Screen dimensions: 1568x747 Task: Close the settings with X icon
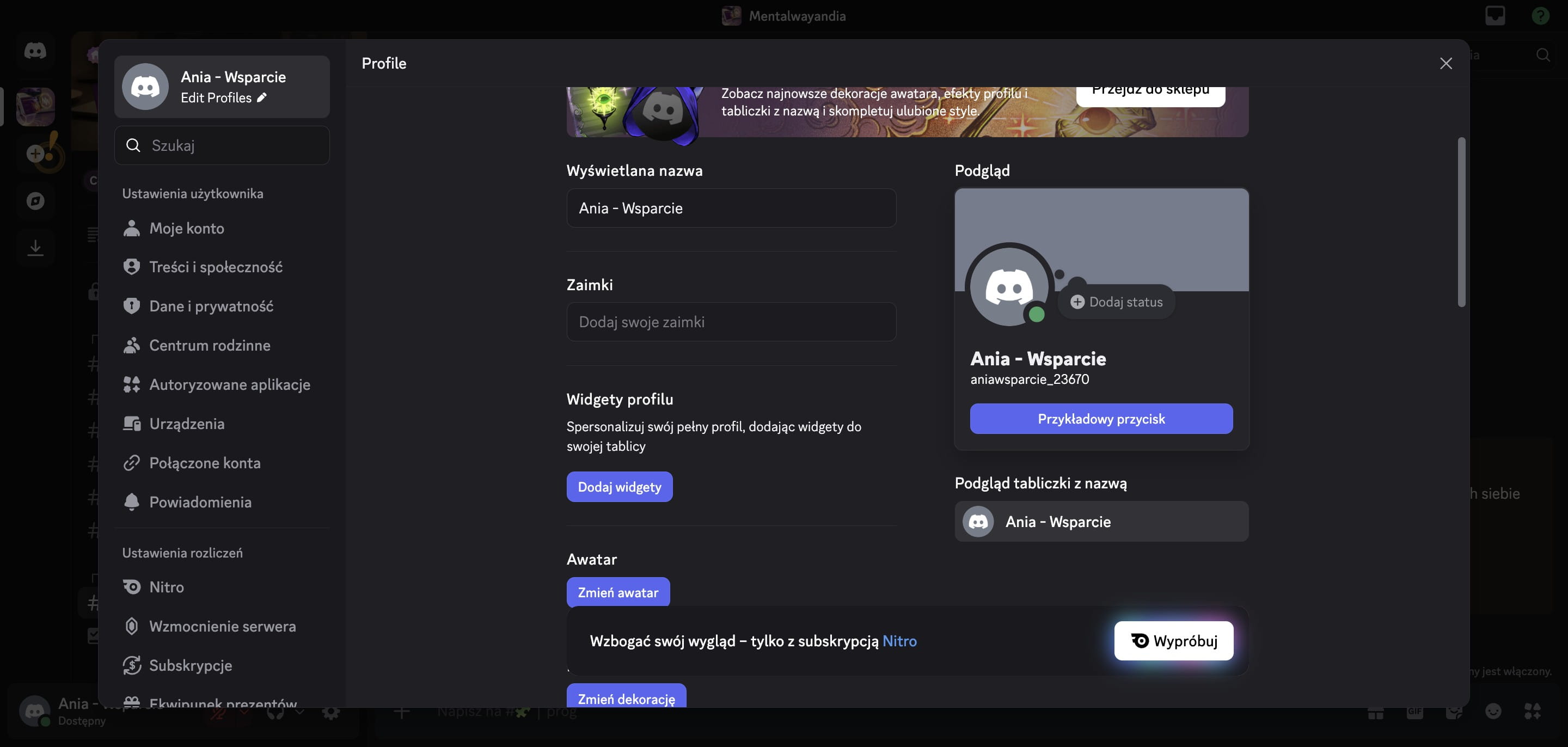pyautogui.click(x=1445, y=63)
